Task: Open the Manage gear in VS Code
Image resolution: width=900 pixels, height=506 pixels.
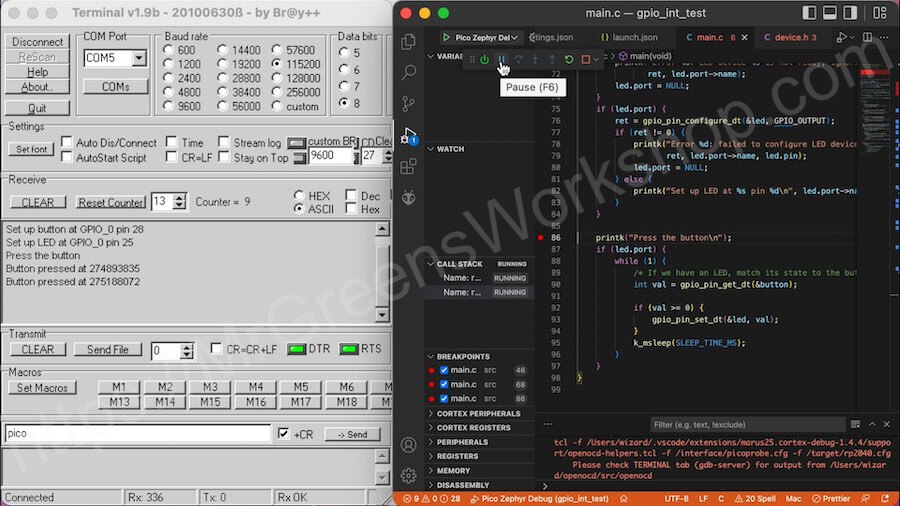Action: pos(409,475)
